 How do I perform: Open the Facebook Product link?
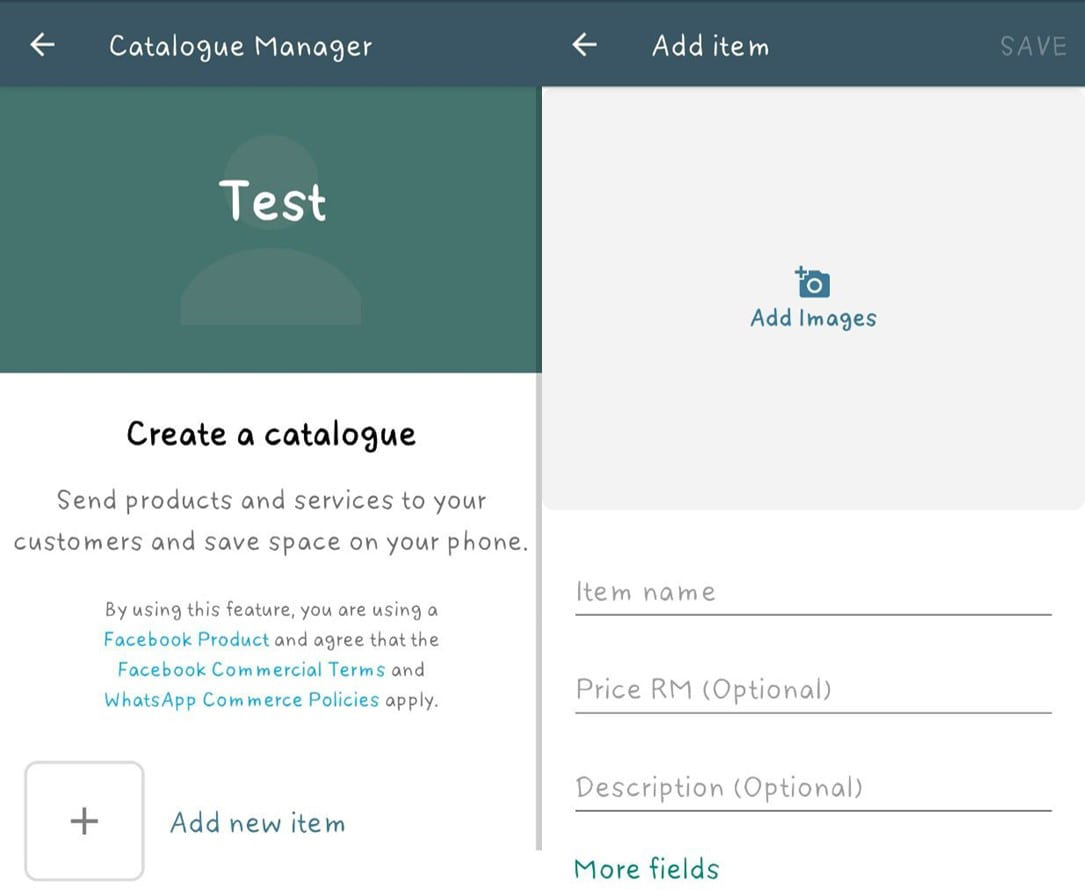click(x=187, y=640)
